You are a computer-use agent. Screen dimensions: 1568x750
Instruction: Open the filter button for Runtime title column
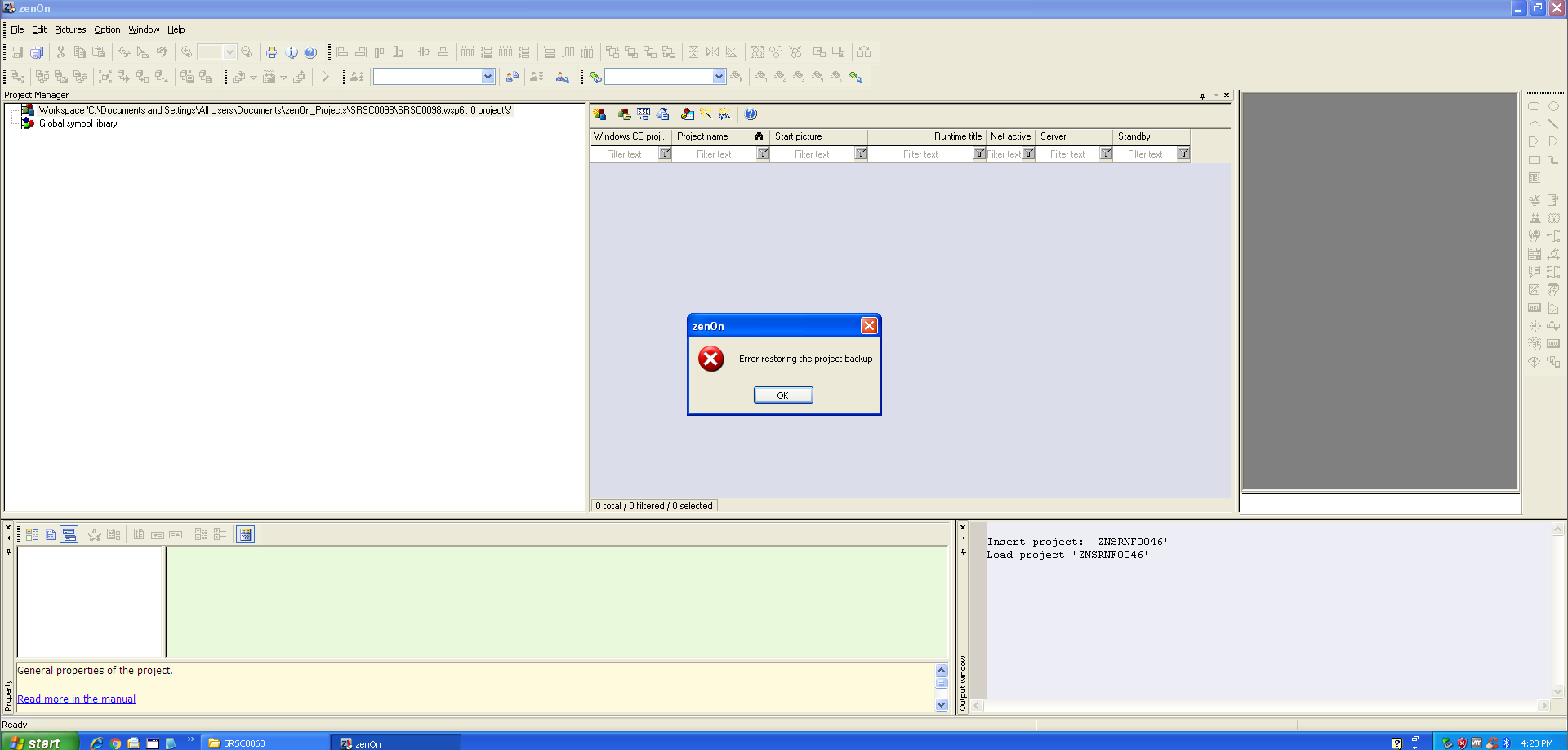coord(979,154)
